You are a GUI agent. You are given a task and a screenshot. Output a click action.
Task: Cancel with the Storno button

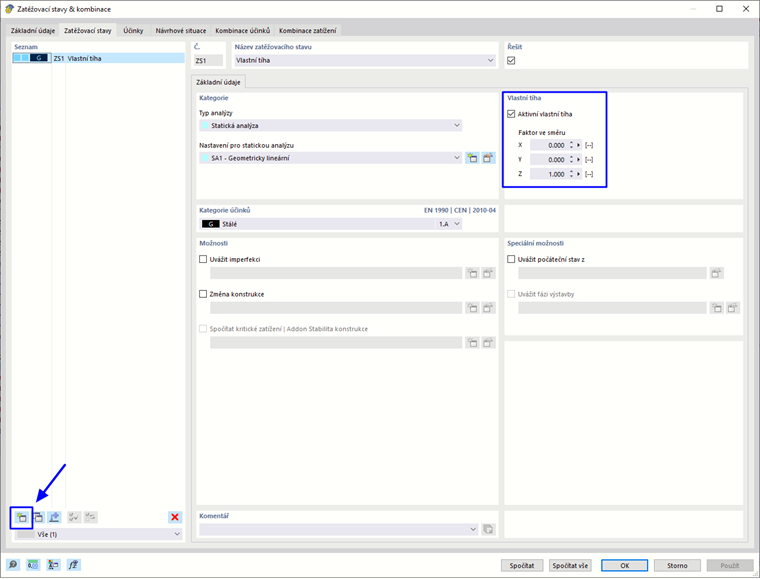677,566
